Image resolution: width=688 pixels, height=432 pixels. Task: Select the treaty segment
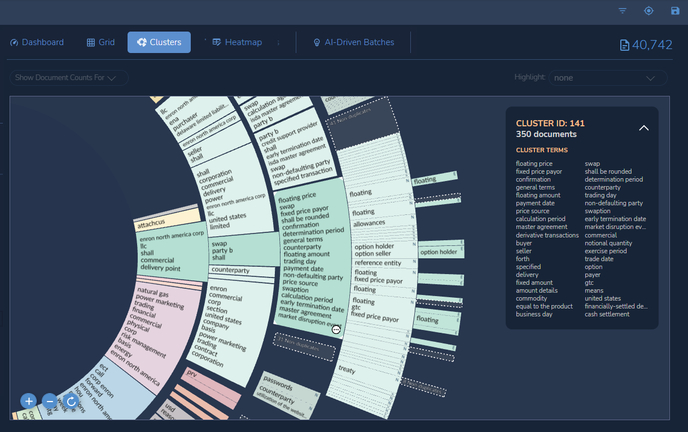coord(366,371)
